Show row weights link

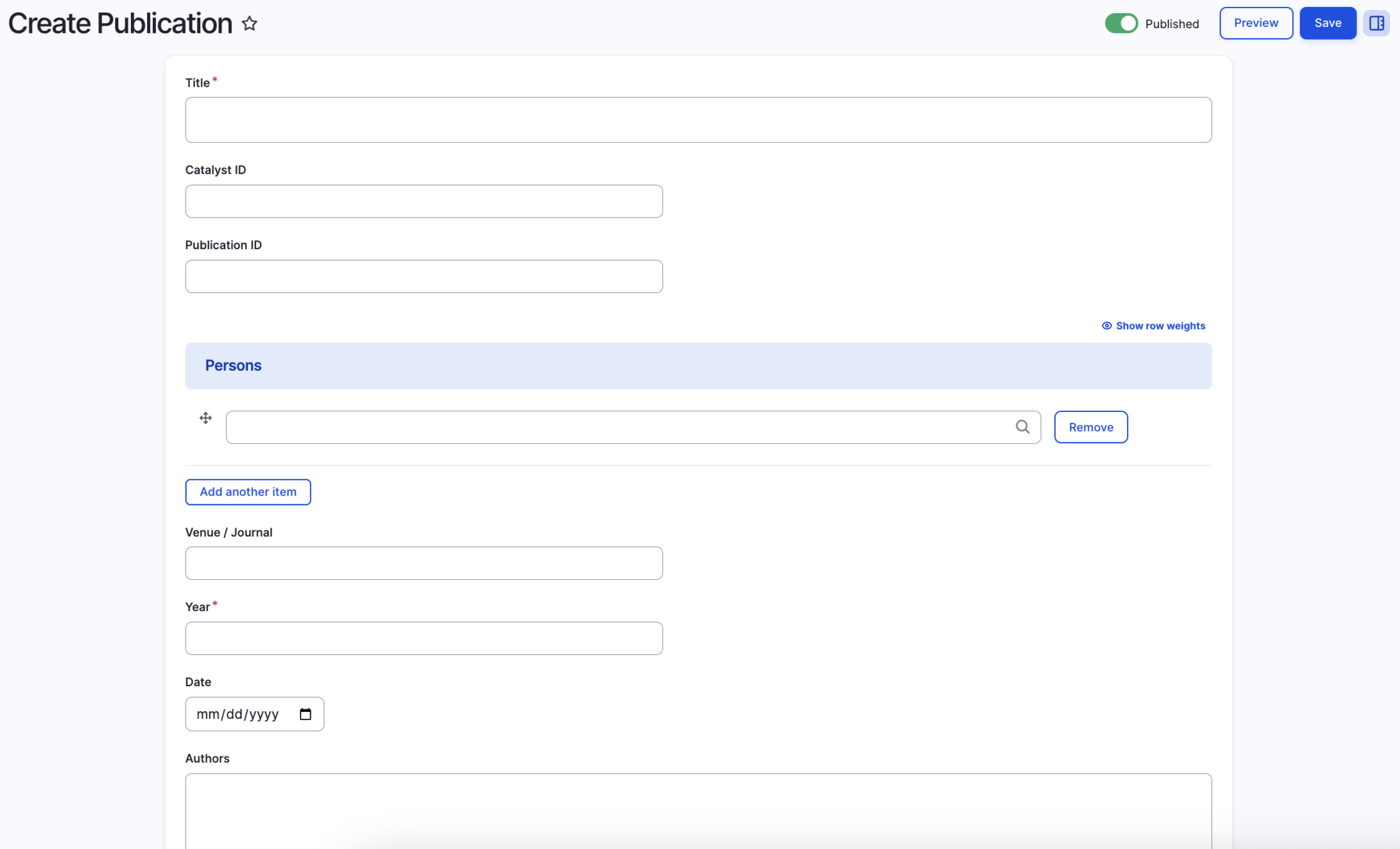coord(1160,326)
